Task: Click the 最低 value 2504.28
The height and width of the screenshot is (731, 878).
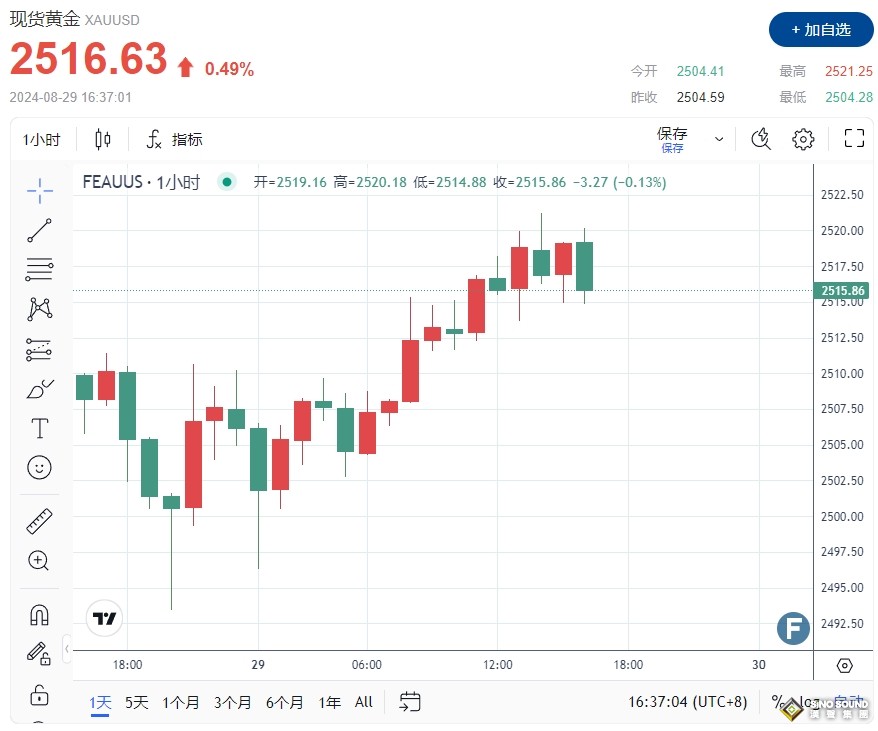Action: click(x=848, y=97)
